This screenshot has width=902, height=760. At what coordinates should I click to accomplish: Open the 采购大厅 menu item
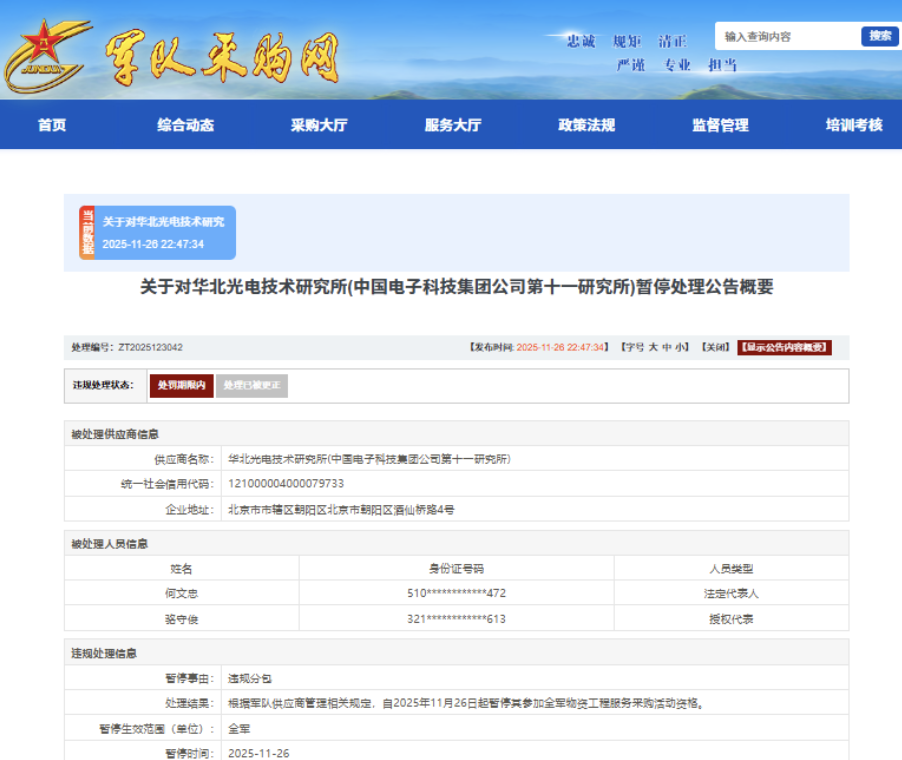(x=319, y=125)
